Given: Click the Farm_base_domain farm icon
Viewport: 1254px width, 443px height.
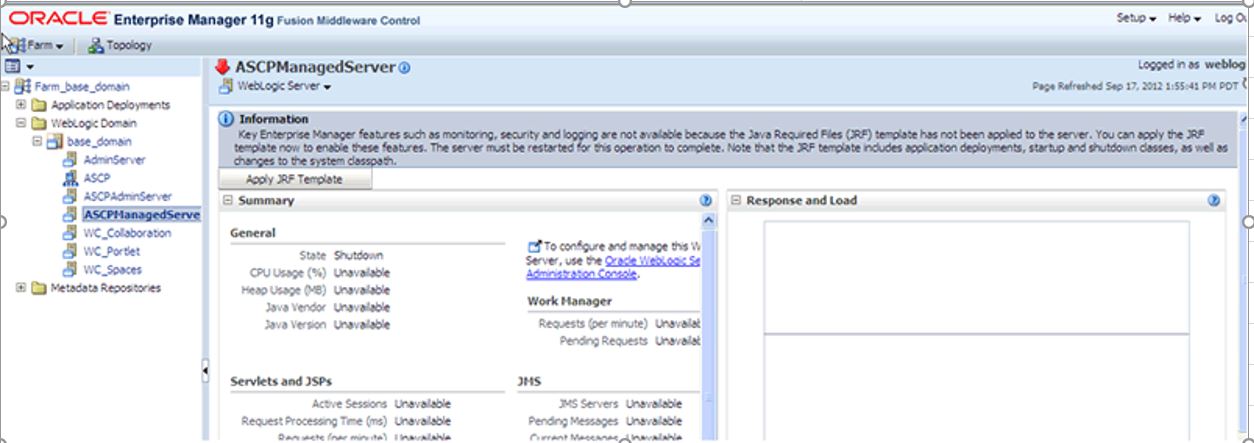Looking at the screenshot, I should coord(23,87).
